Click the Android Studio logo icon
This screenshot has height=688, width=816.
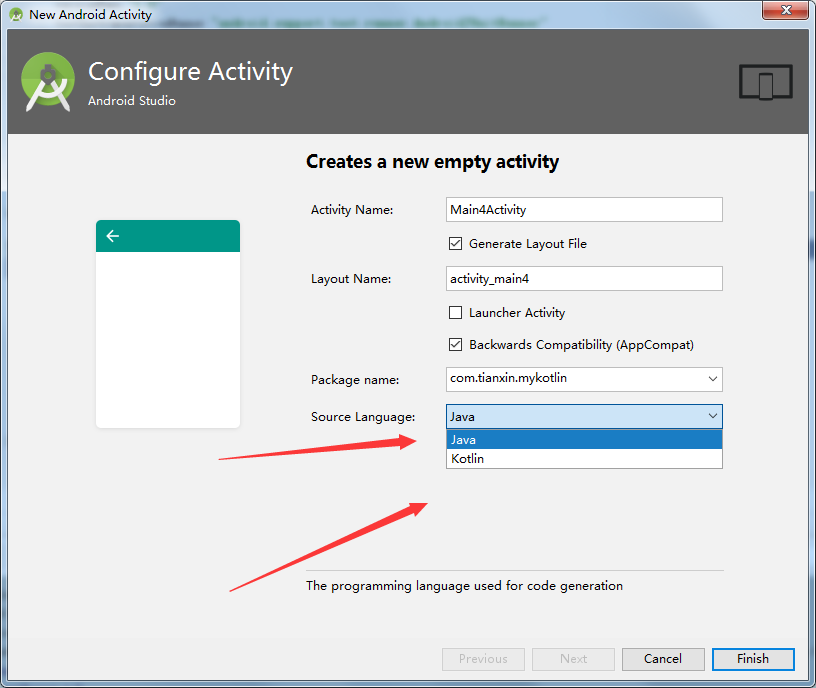point(48,82)
